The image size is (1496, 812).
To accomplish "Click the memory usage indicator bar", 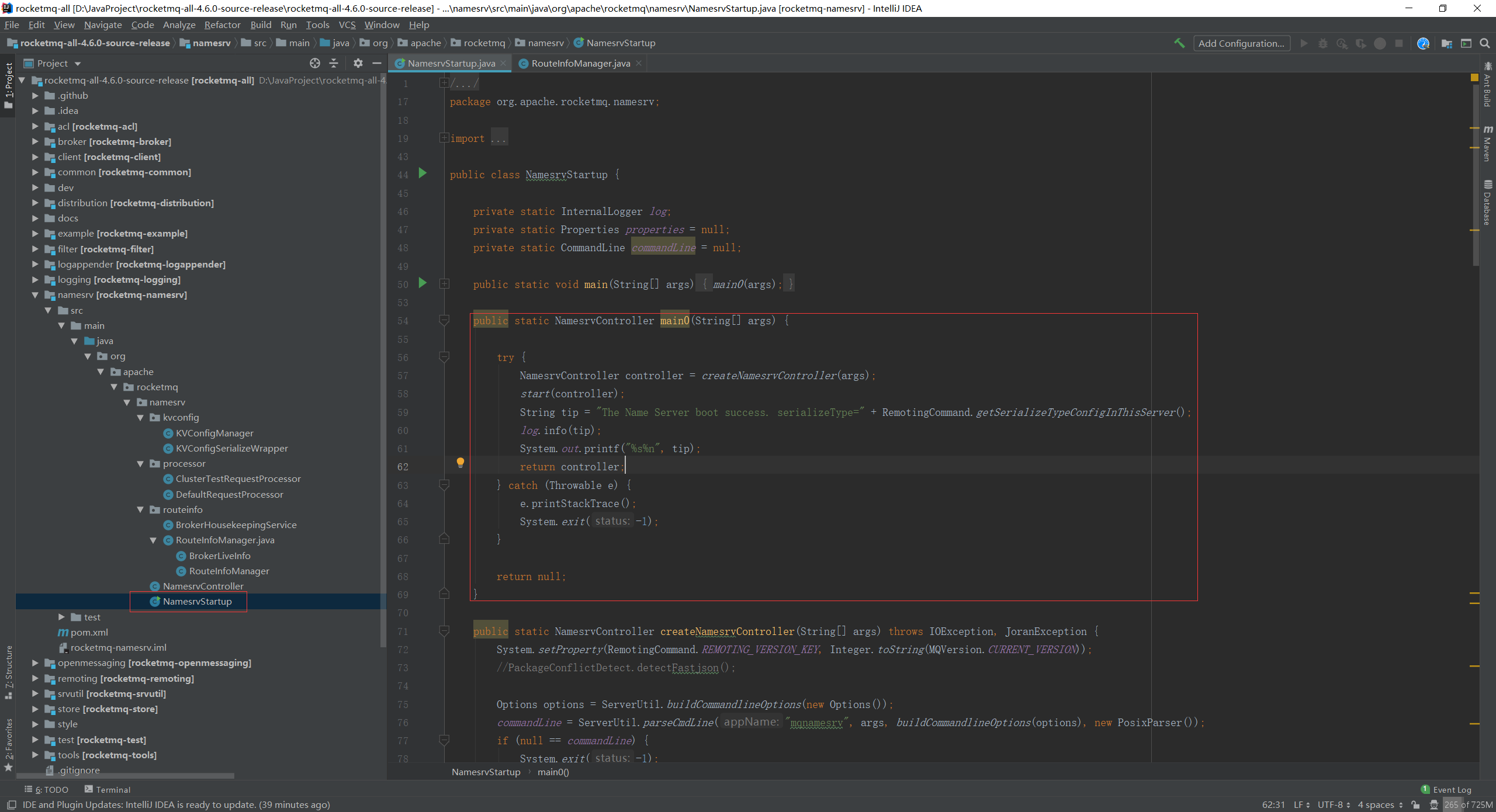I will (x=1468, y=804).
